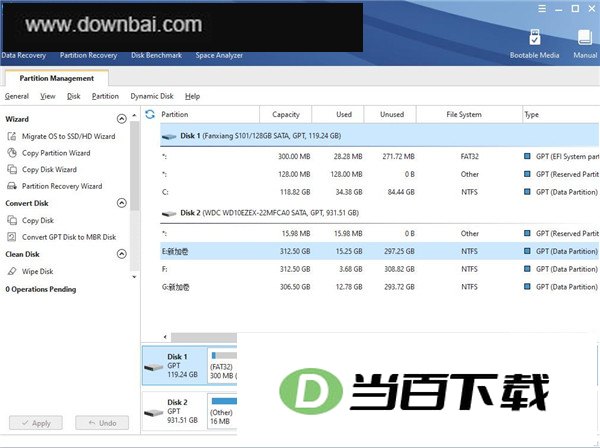Click Migrate OS to SSD/HD Wizard icon
This screenshot has height=448, width=600.
(12, 136)
